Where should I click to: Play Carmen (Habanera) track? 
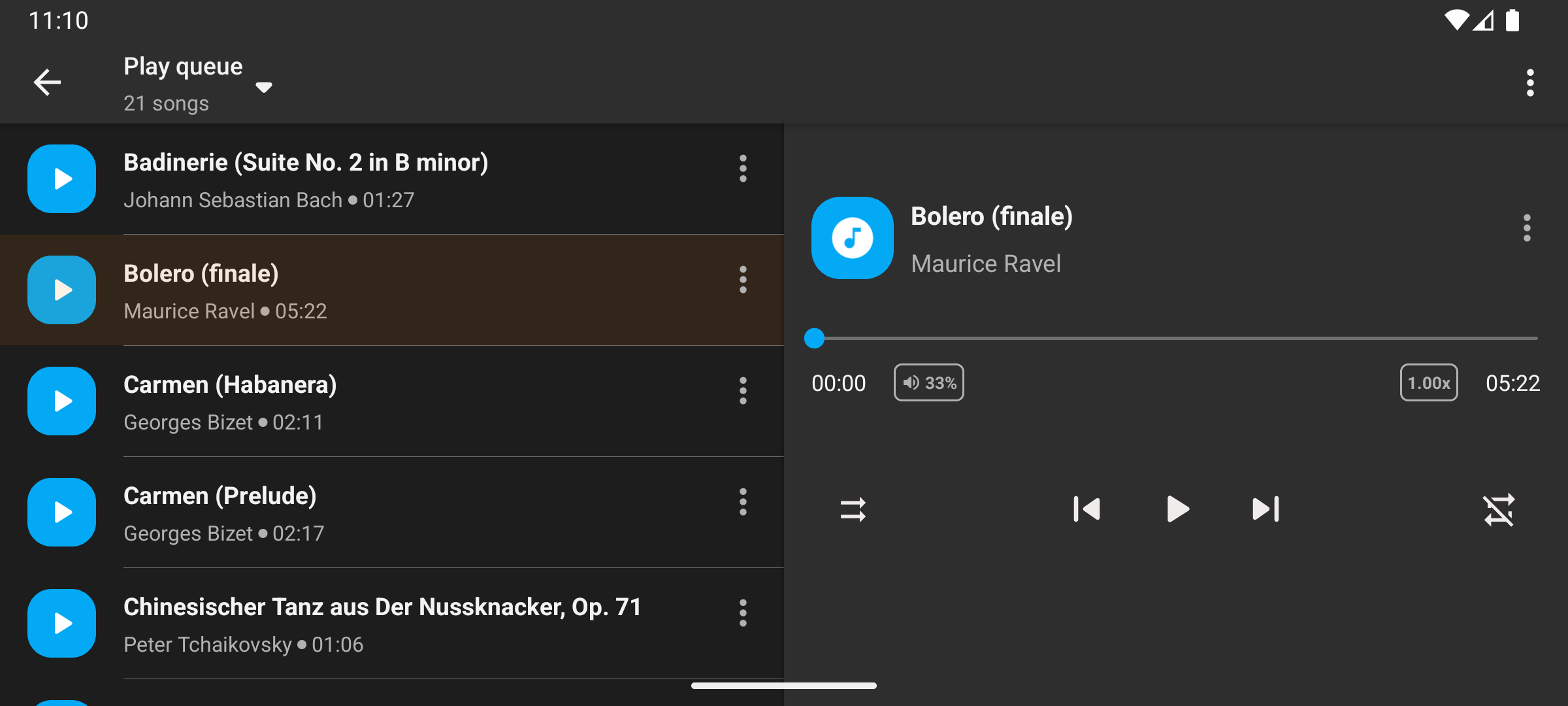pyautogui.click(x=62, y=401)
